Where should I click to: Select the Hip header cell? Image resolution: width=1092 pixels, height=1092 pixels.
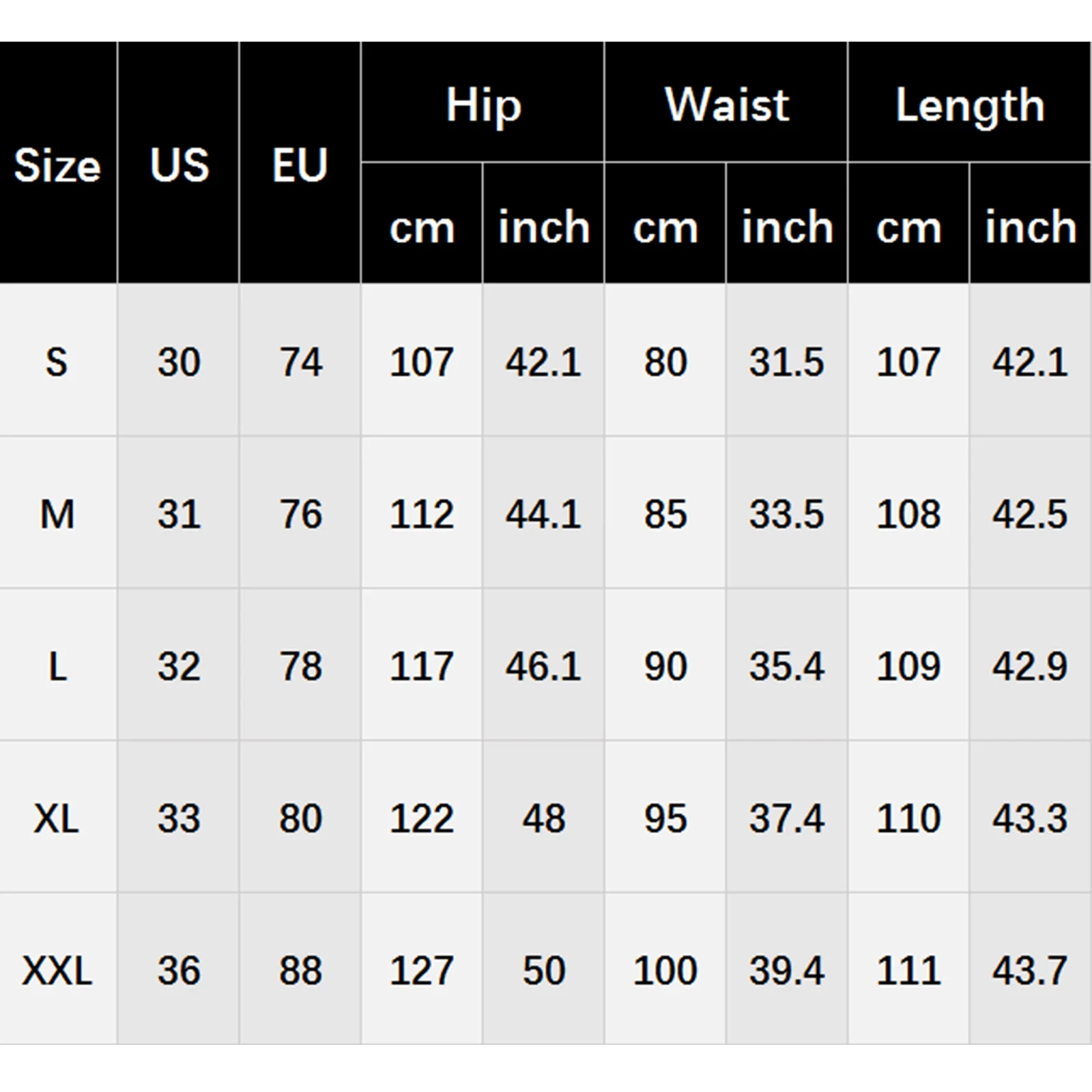pyautogui.click(x=483, y=105)
